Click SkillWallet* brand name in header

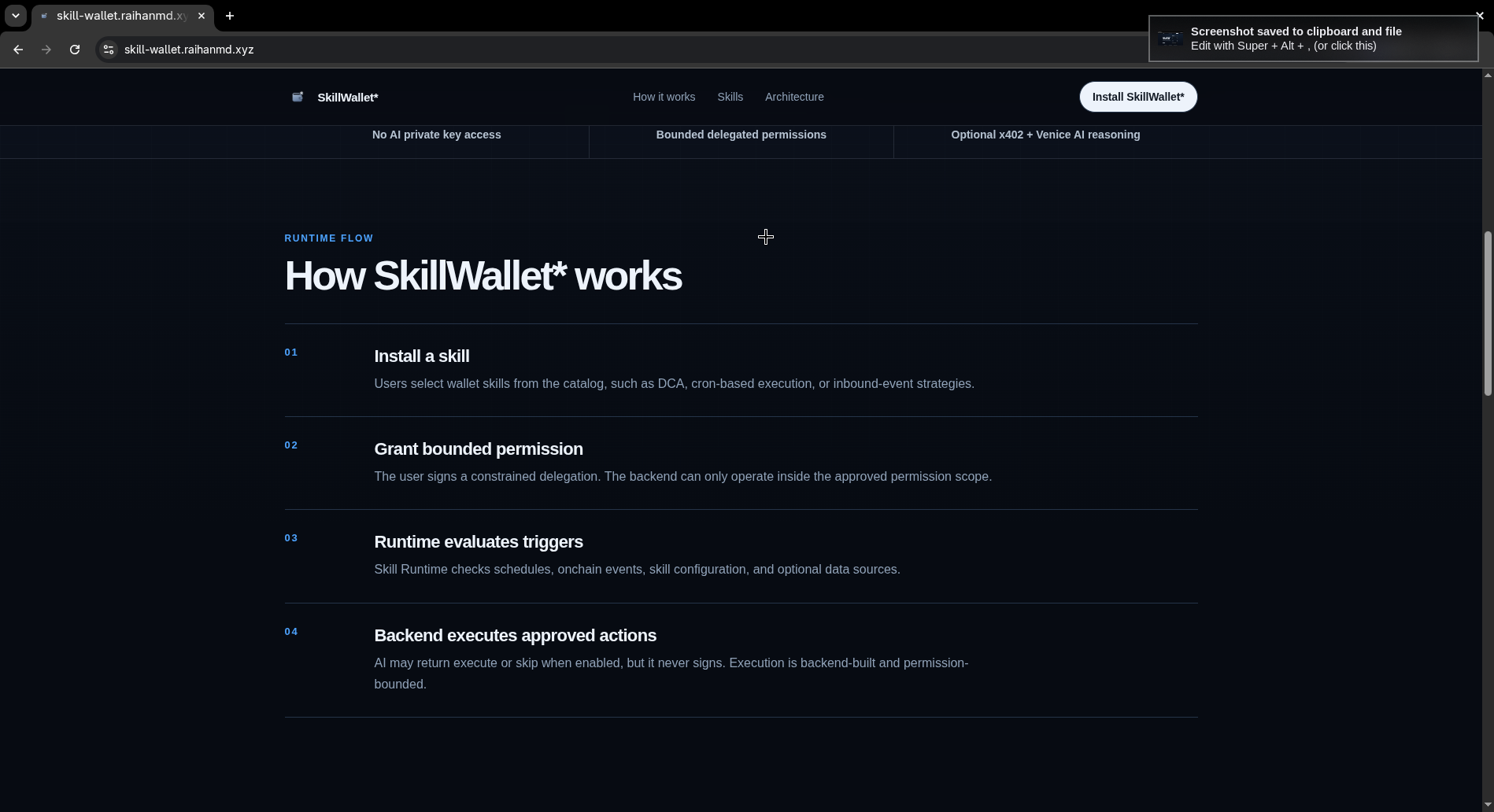[x=348, y=98]
